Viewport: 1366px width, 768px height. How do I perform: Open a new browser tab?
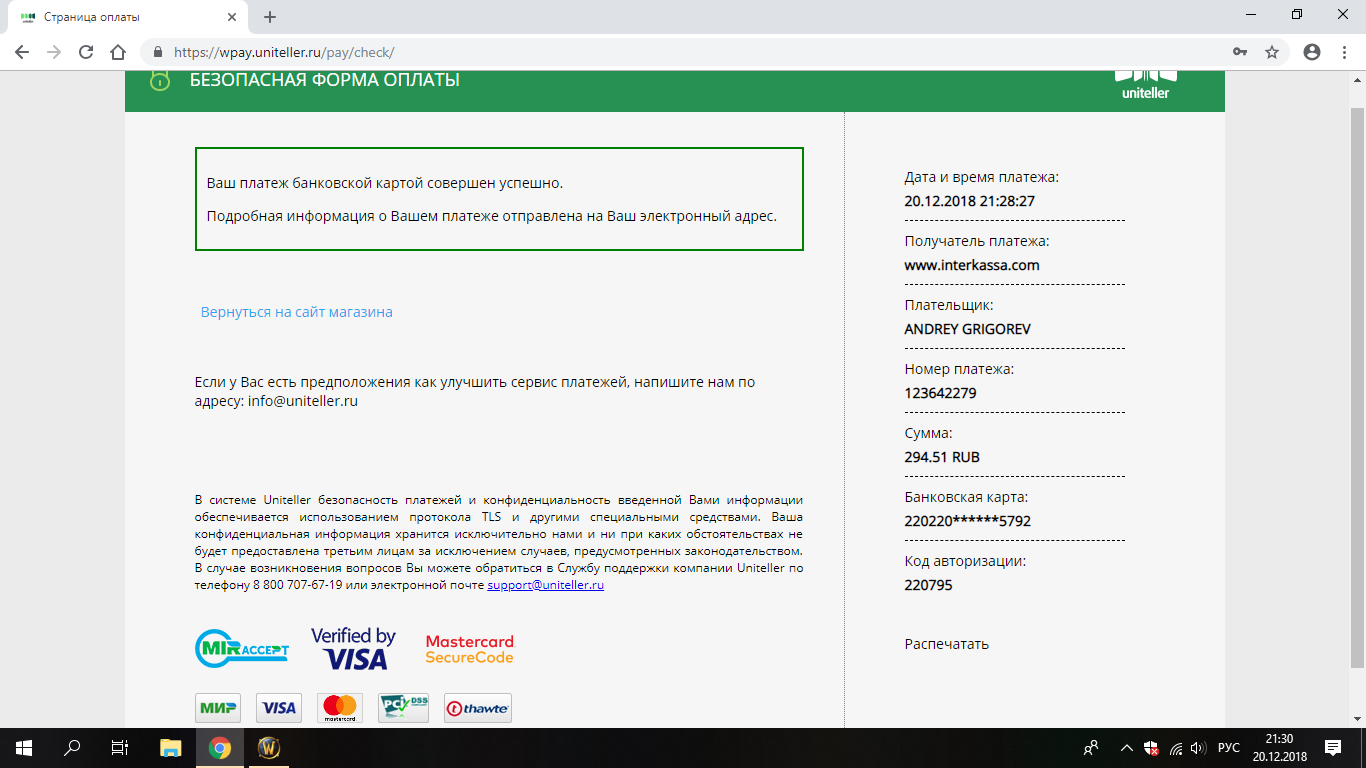point(270,17)
